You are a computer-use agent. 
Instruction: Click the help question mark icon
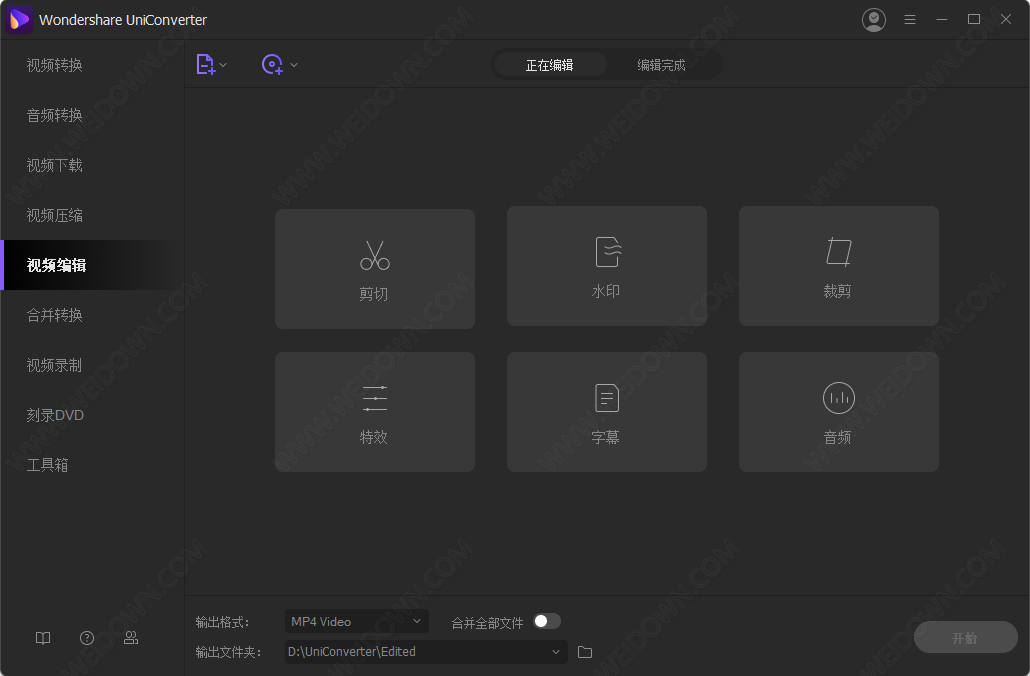pyautogui.click(x=87, y=637)
